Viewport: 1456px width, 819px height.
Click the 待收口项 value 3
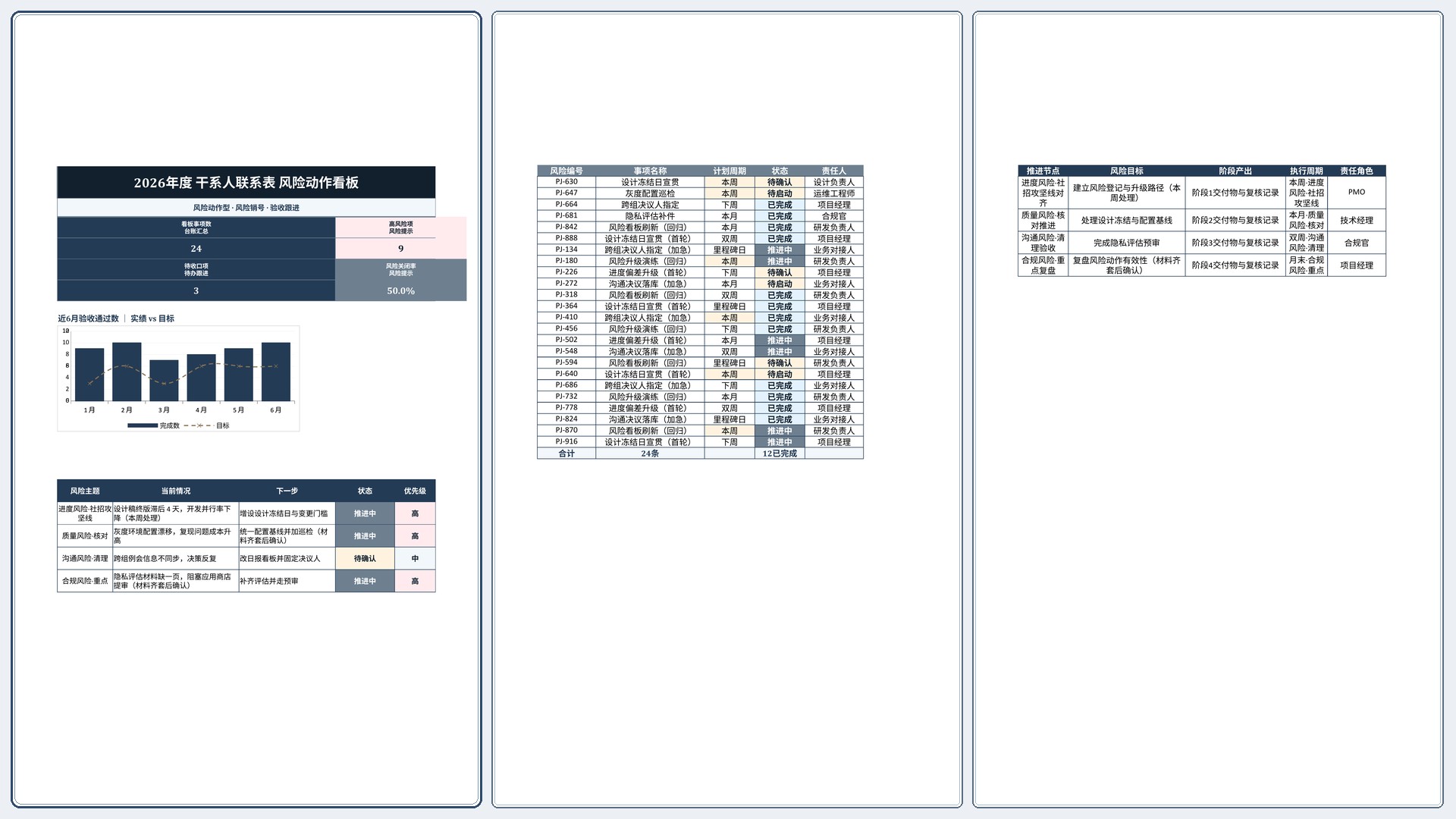196,291
